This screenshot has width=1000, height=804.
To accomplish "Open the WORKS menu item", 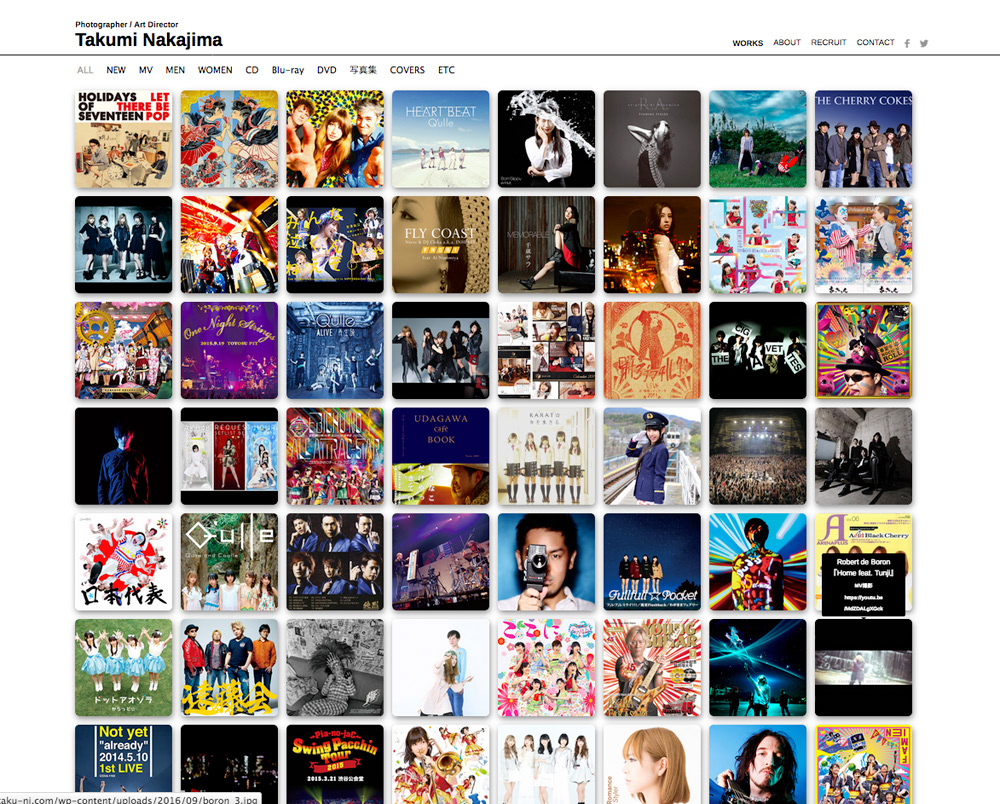I will (x=747, y=43).
